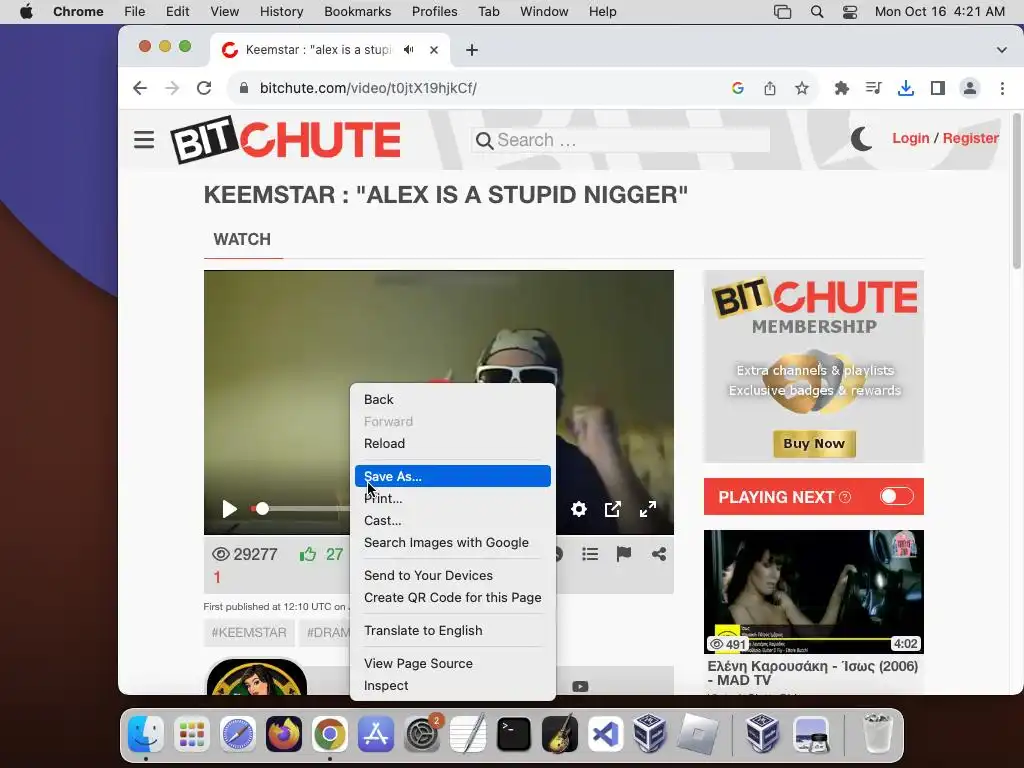The image size is (1024, 768).
Task: Choose Inspect from context menu
Action: coord(453,686)
